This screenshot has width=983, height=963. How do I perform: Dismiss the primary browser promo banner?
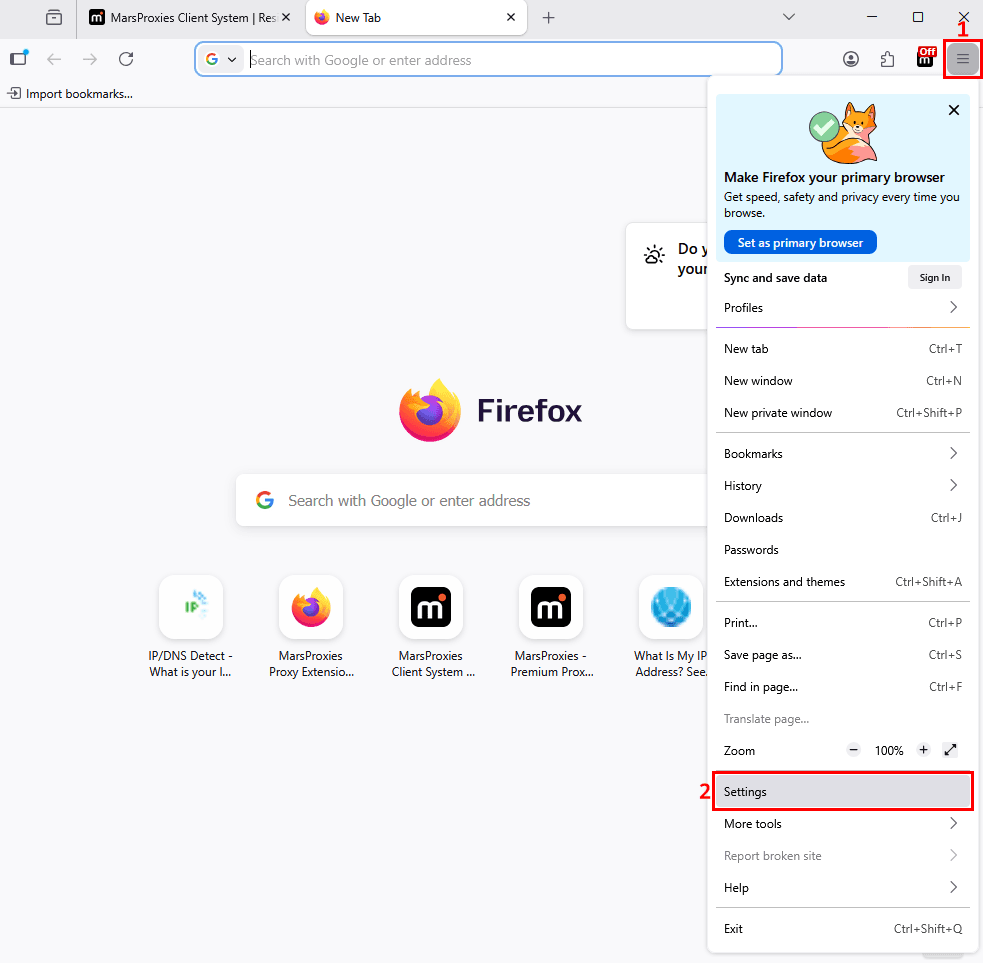click(954, 110)
